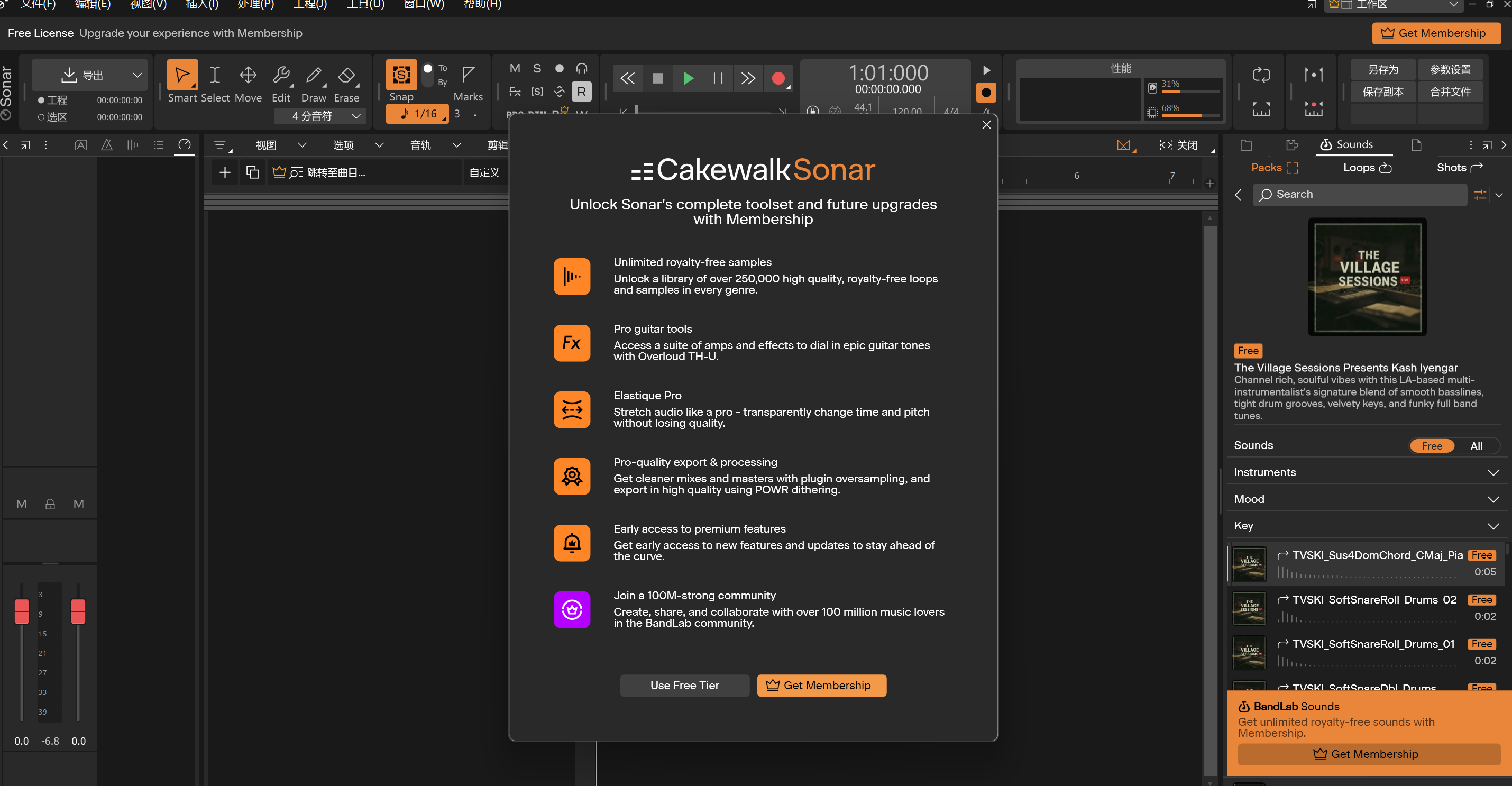Screen dimensions: 1512x786
Task: Open the 插入(I) menu
Action: 202,5
